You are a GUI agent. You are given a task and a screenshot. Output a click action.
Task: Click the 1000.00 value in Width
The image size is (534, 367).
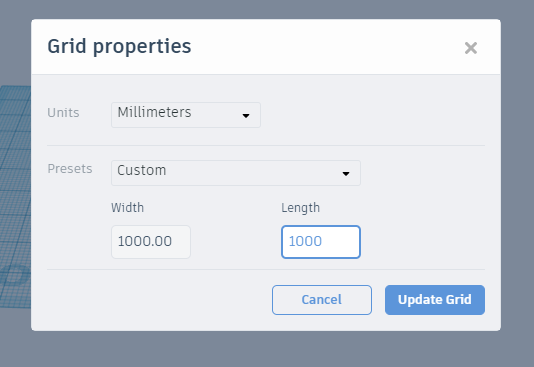point(145,241)
